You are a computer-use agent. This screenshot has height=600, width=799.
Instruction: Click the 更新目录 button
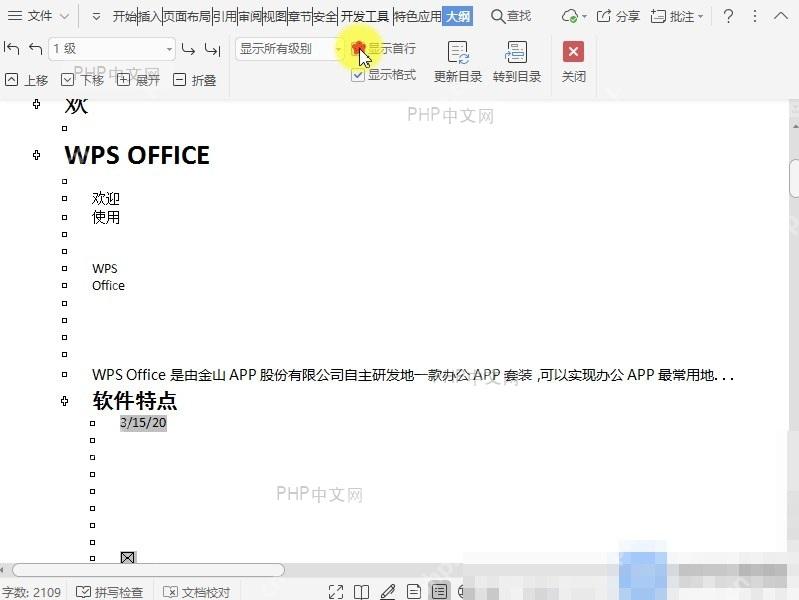[458, 62]
